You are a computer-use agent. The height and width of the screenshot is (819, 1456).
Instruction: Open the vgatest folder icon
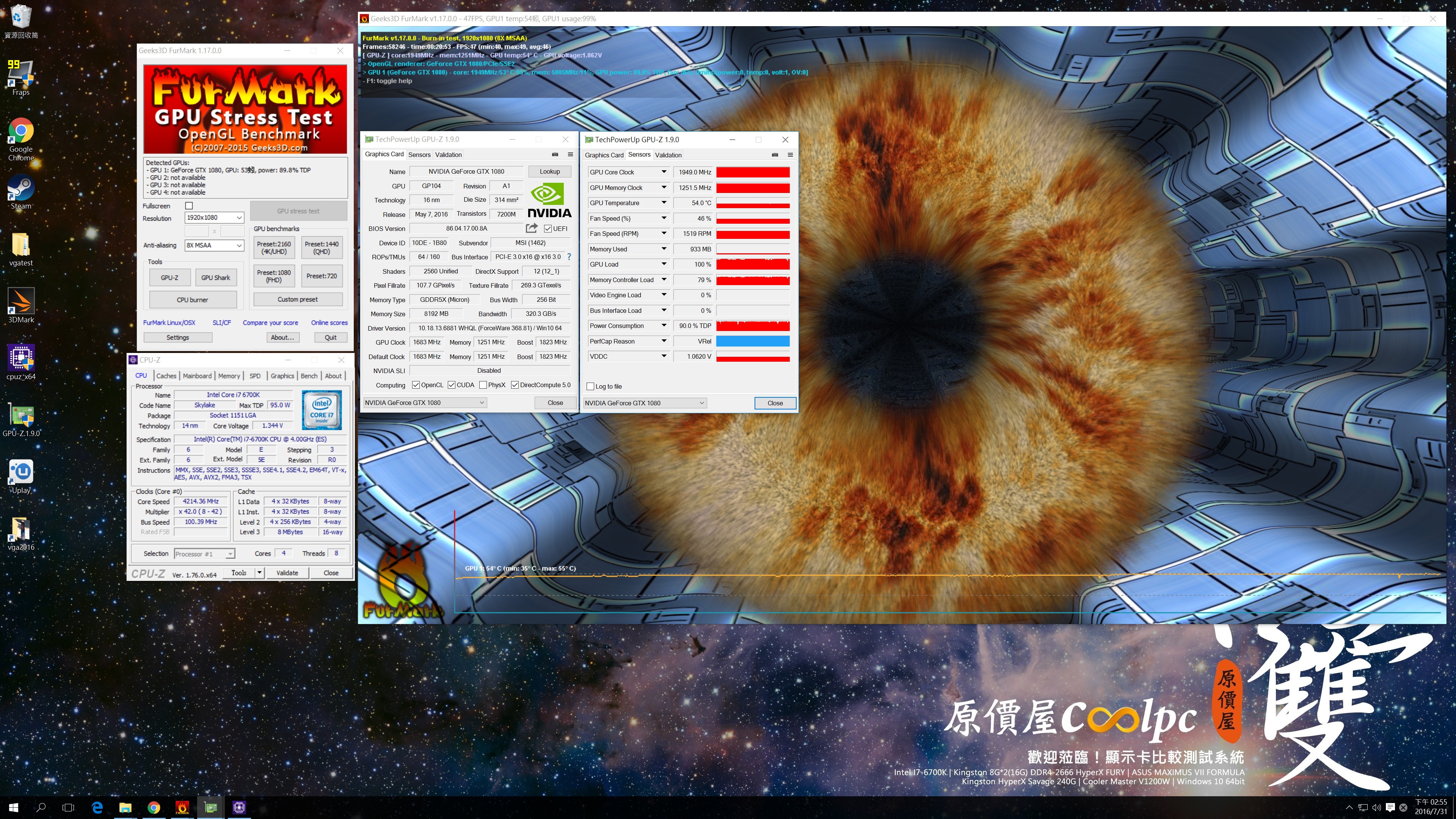21,249
